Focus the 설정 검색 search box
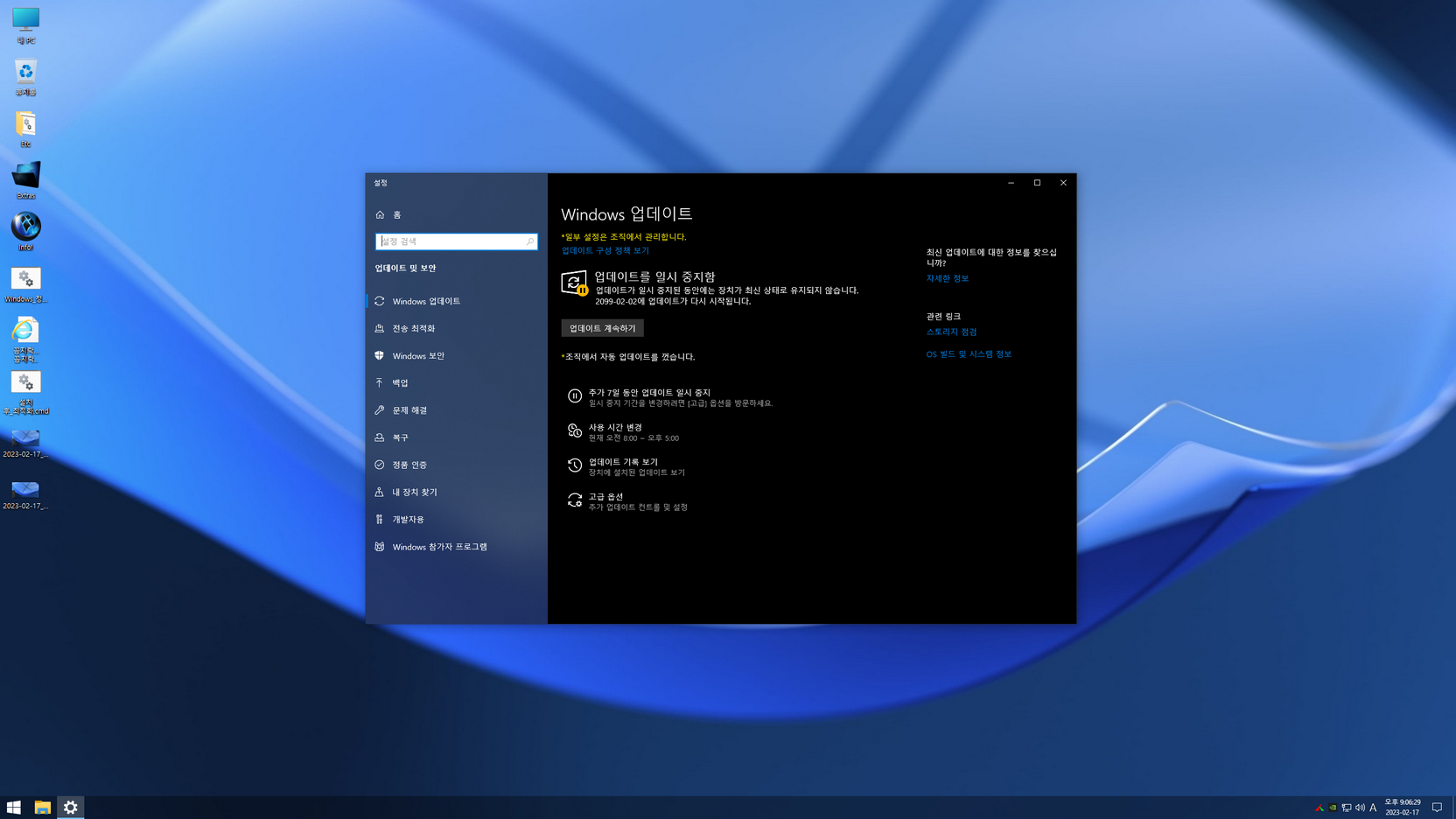The image size is (1456, 819). pyautogui.click(x=456, y=241)
